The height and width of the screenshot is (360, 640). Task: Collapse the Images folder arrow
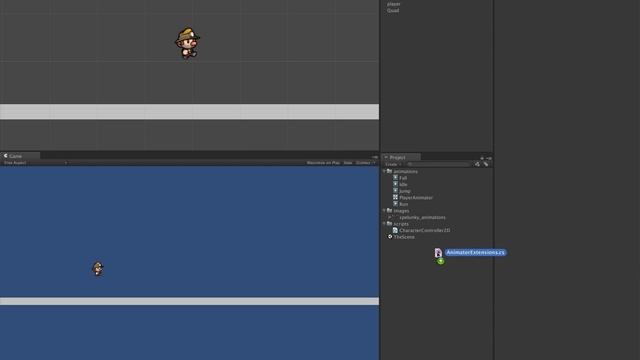click(384, 210)
